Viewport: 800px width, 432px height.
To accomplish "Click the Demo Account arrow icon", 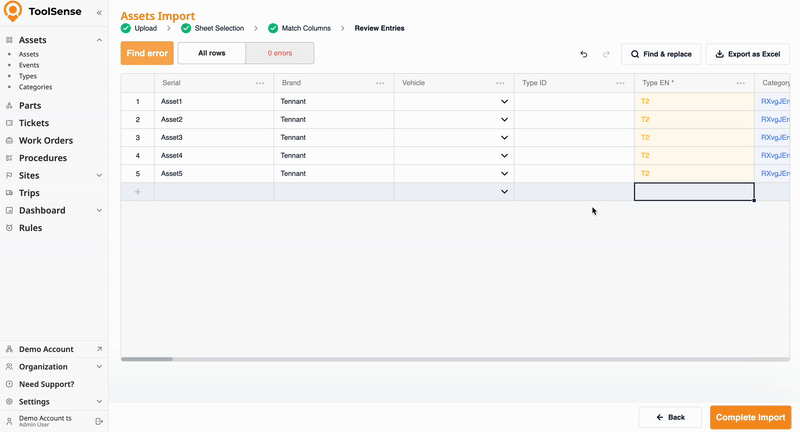I will coord(99,349).
